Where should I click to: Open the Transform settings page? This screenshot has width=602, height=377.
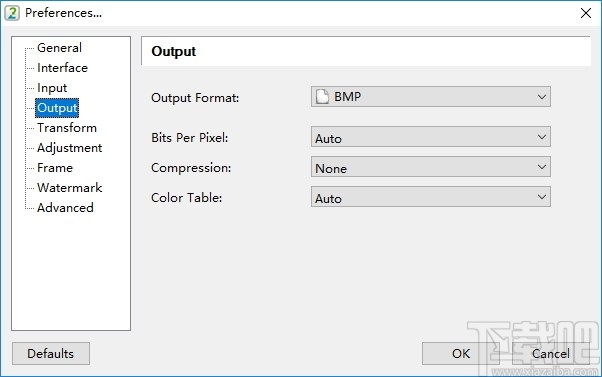67,128
